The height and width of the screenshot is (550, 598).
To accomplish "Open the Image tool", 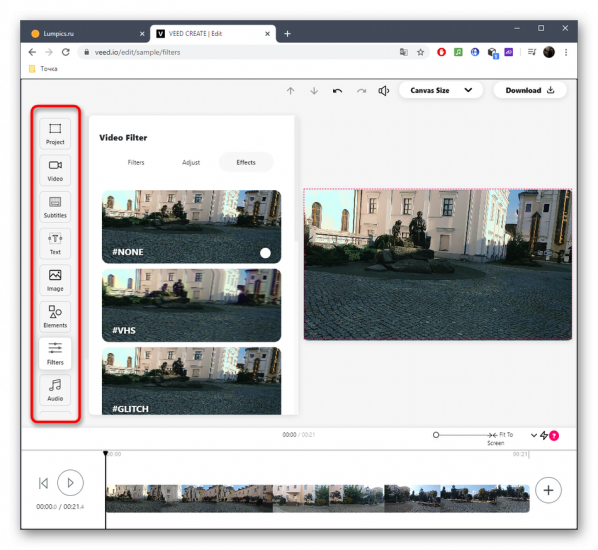I will coord(55,280).
